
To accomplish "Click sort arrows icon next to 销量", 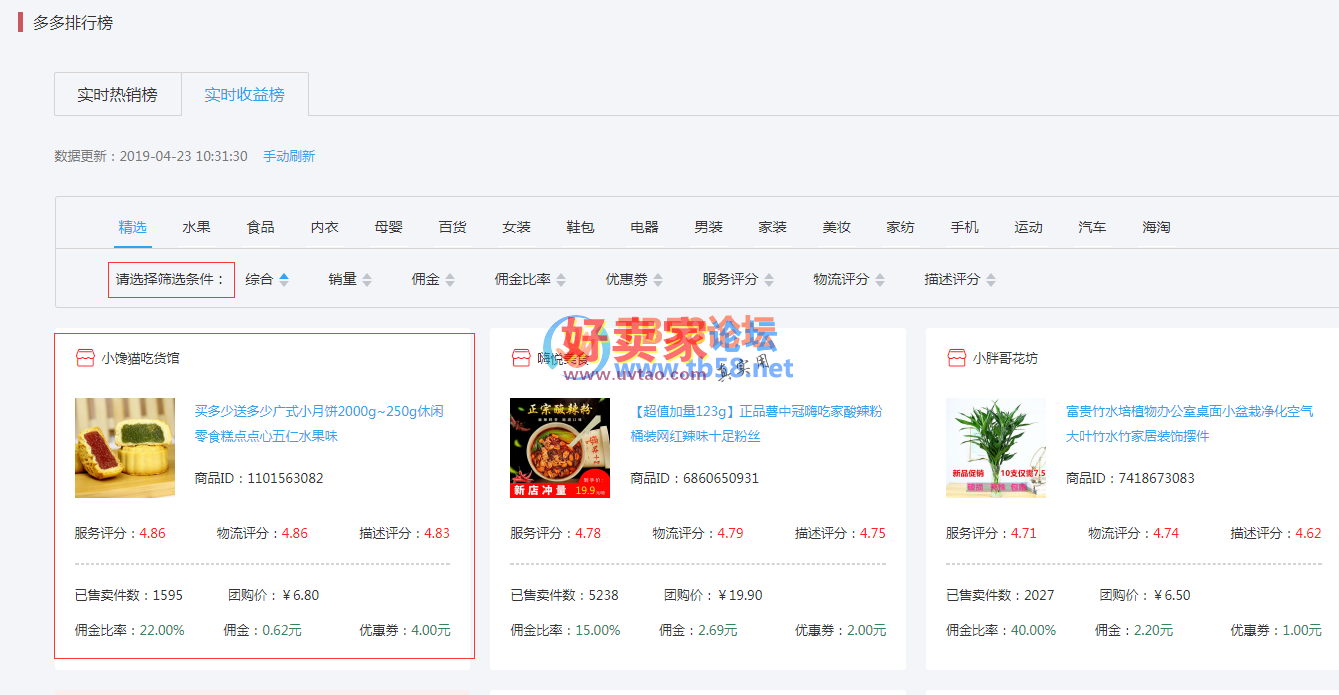I will (x=367, y=280).
